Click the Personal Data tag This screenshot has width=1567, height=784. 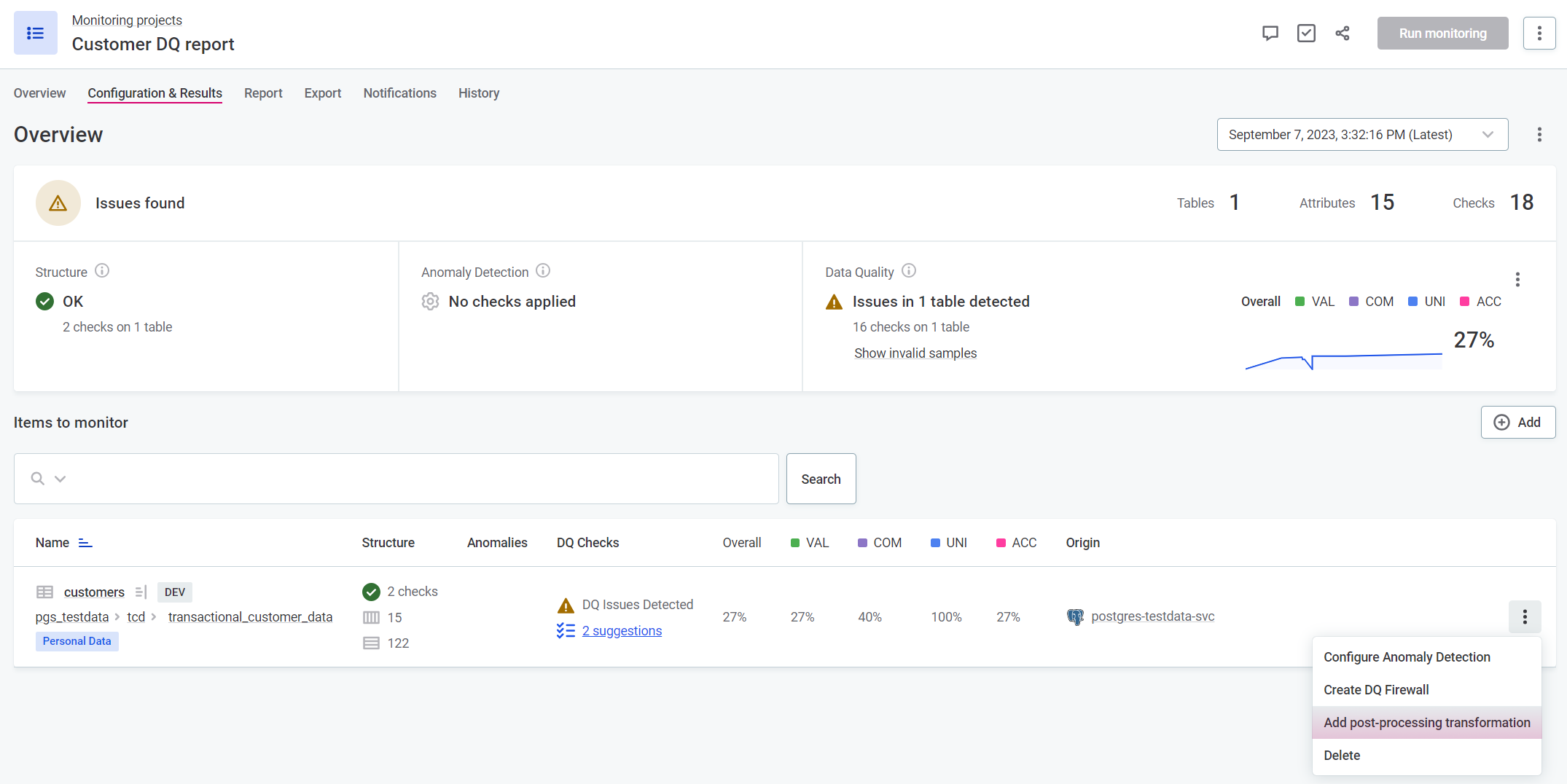coord(77,641)
